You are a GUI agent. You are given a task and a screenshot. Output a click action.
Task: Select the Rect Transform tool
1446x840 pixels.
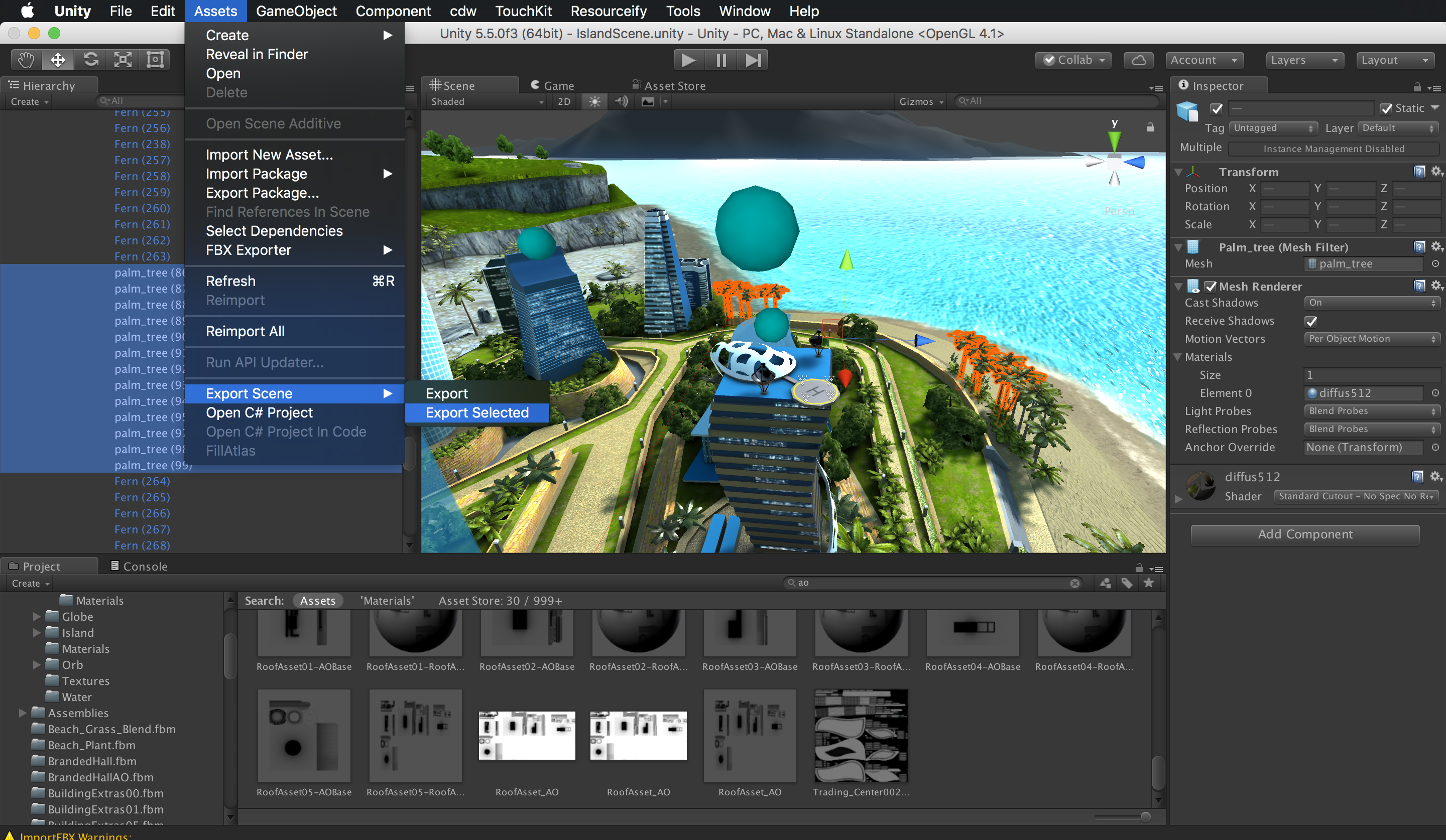click(x=155, y=60)
